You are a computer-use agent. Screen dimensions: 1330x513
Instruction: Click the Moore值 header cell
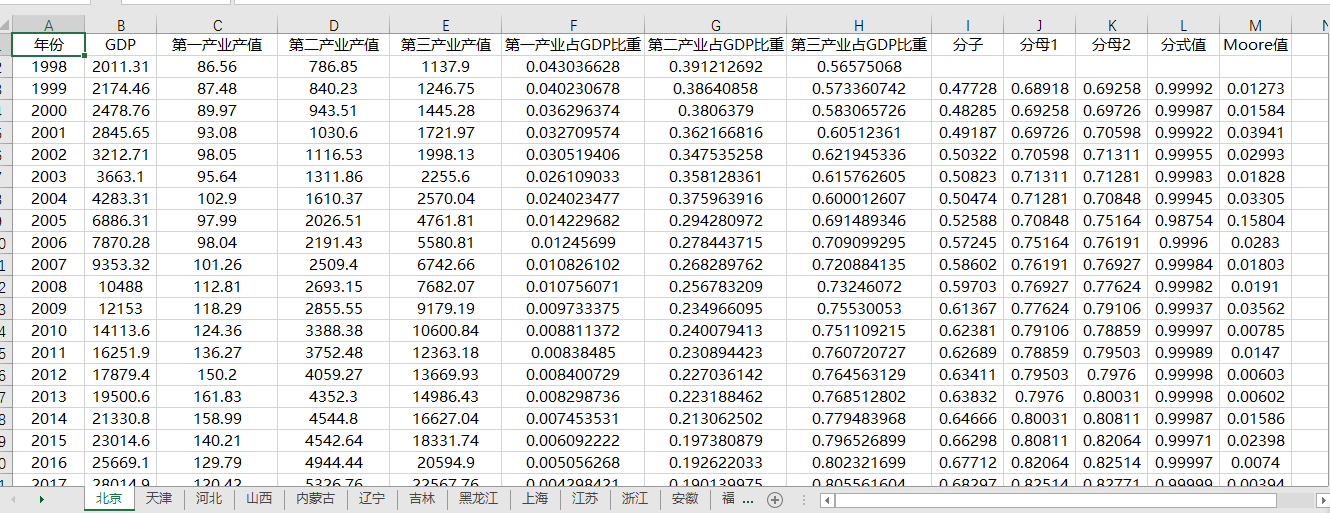pyautogui.click(x=1256, y=44)
